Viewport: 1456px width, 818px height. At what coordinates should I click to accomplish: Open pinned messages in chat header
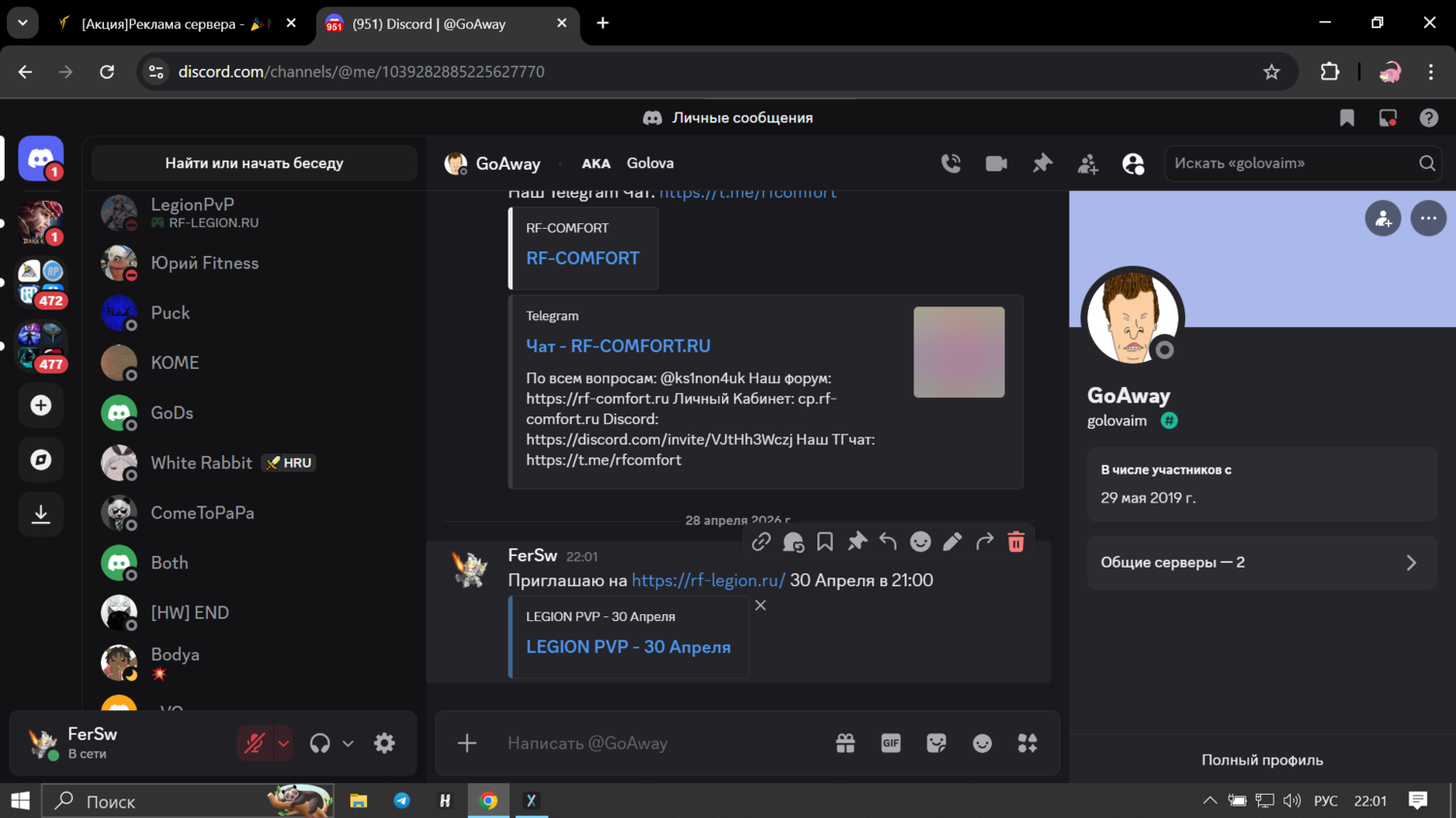(1042, 163)
